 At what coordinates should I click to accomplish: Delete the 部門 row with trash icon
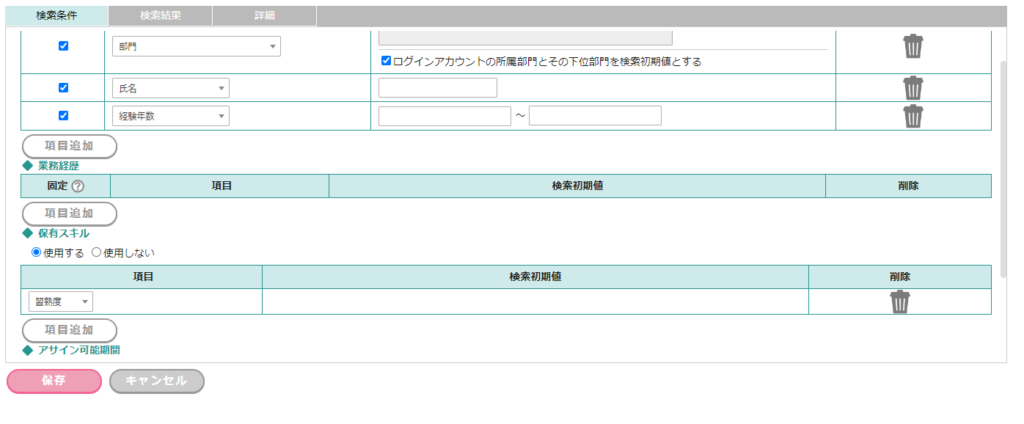913,47
